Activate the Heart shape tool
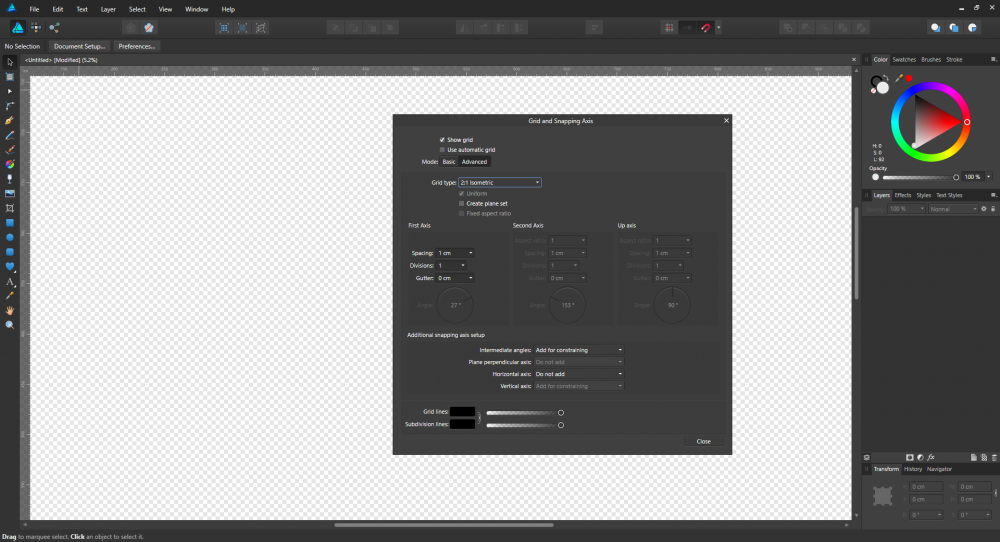The image size is (1000, 542). pos(10,267)
